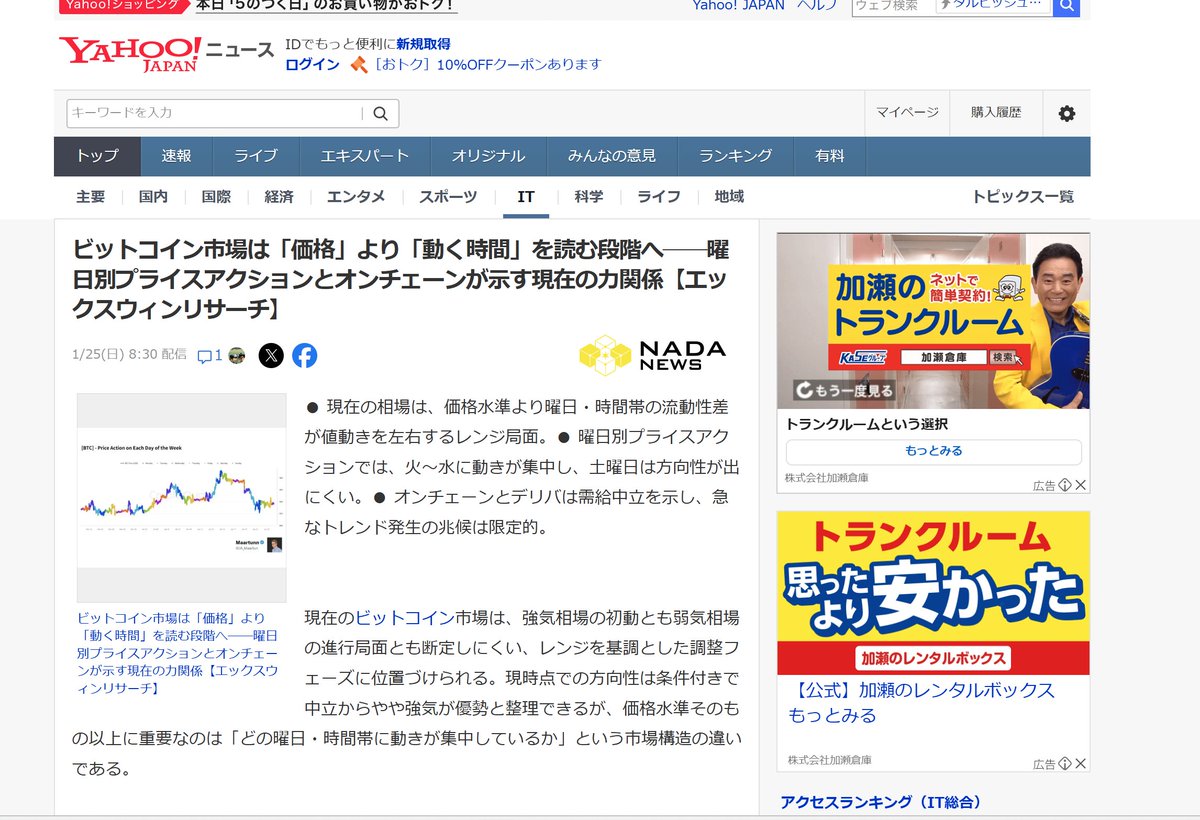Open the 経済 category
1200x820 pixels.
pos(279,197)
